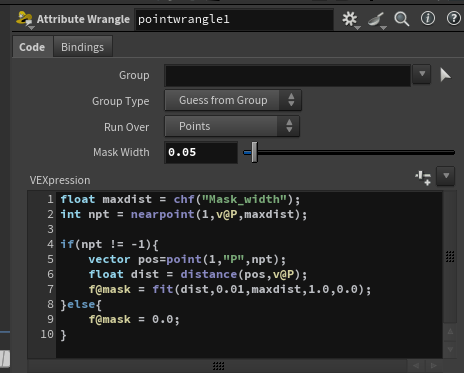The width and height of the screenshot is (464, 373).
Task: Click the Mask Width slider handle
Action: tap(254, 152)
